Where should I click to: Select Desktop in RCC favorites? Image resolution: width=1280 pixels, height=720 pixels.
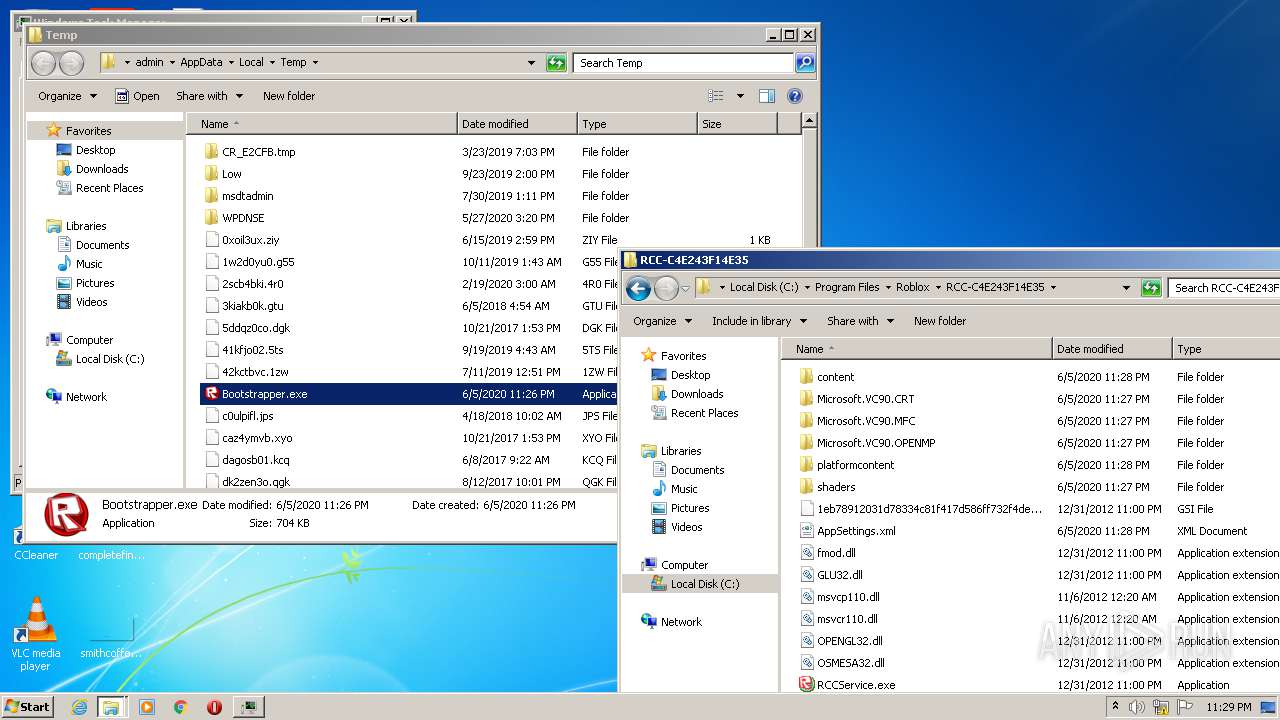681,375
